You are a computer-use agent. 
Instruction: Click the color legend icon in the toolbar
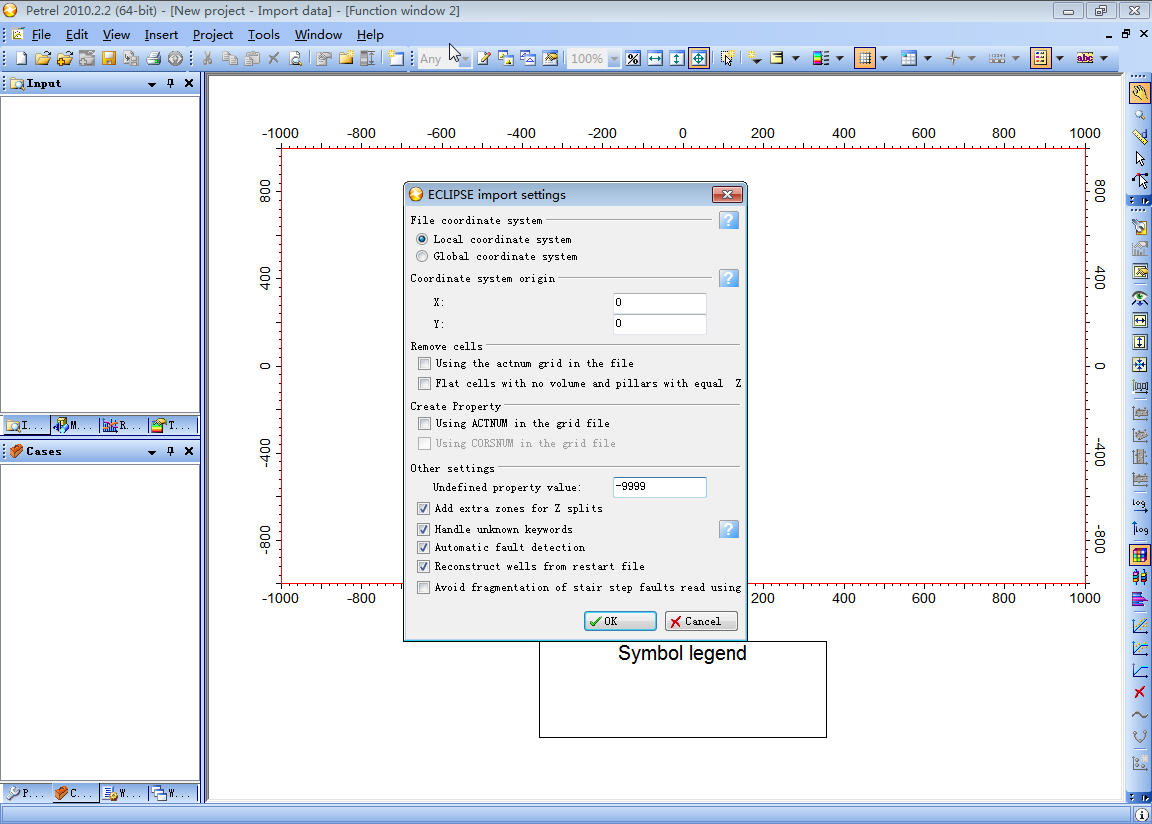pyautogui.click(x=821, y=59)
